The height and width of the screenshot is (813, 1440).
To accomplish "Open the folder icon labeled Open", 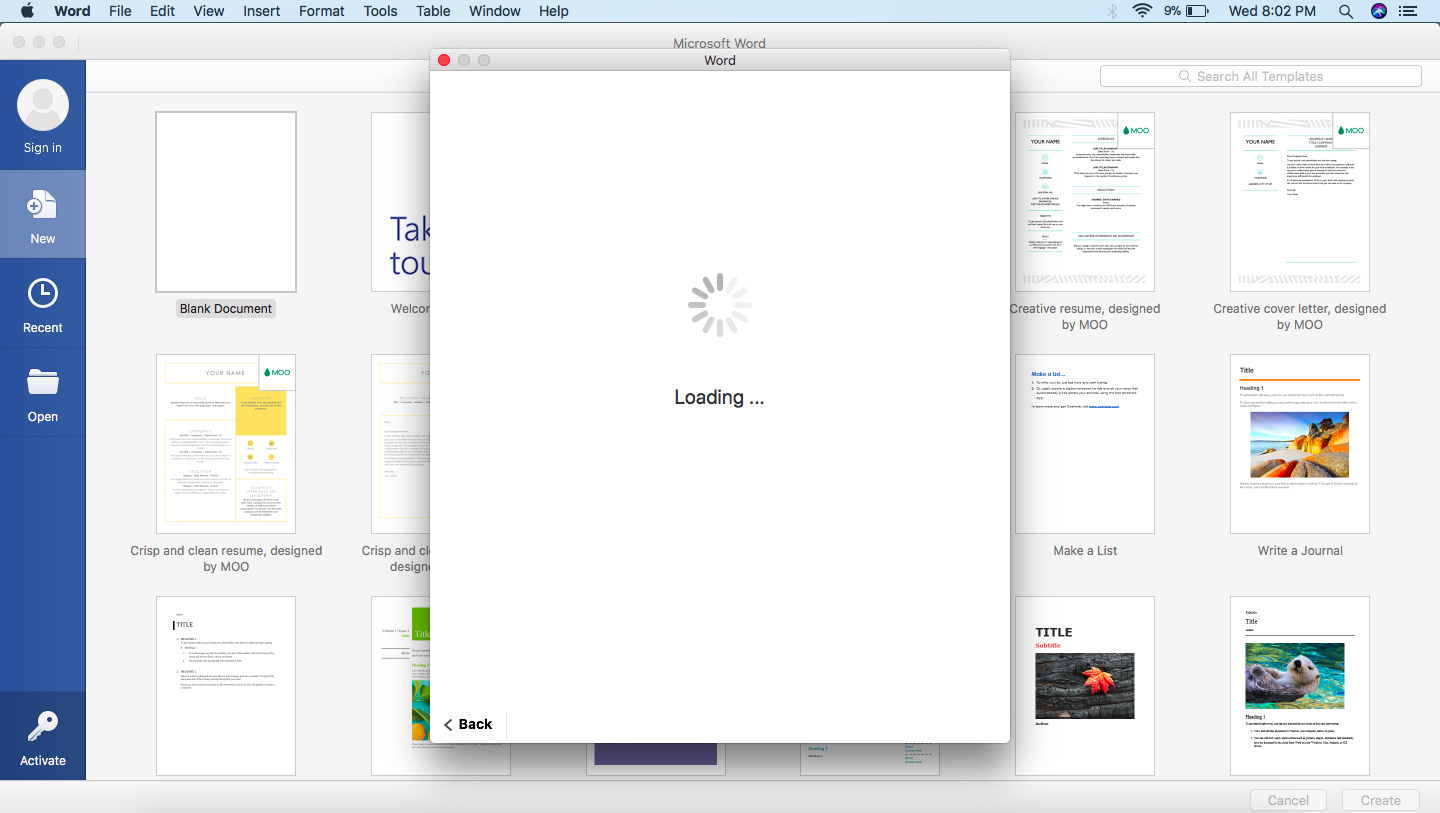I will pyautogui.click(x=43, y=382).
